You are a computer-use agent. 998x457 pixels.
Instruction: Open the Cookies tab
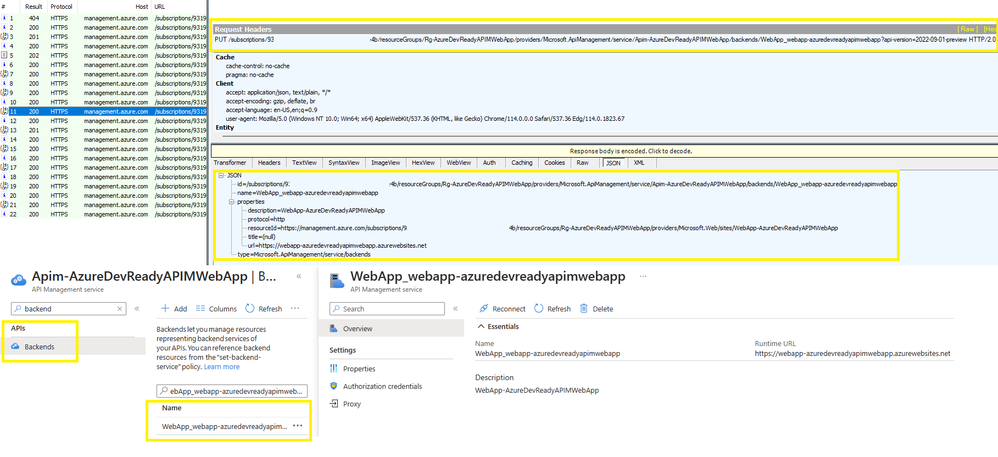click(x=554, y=163)
